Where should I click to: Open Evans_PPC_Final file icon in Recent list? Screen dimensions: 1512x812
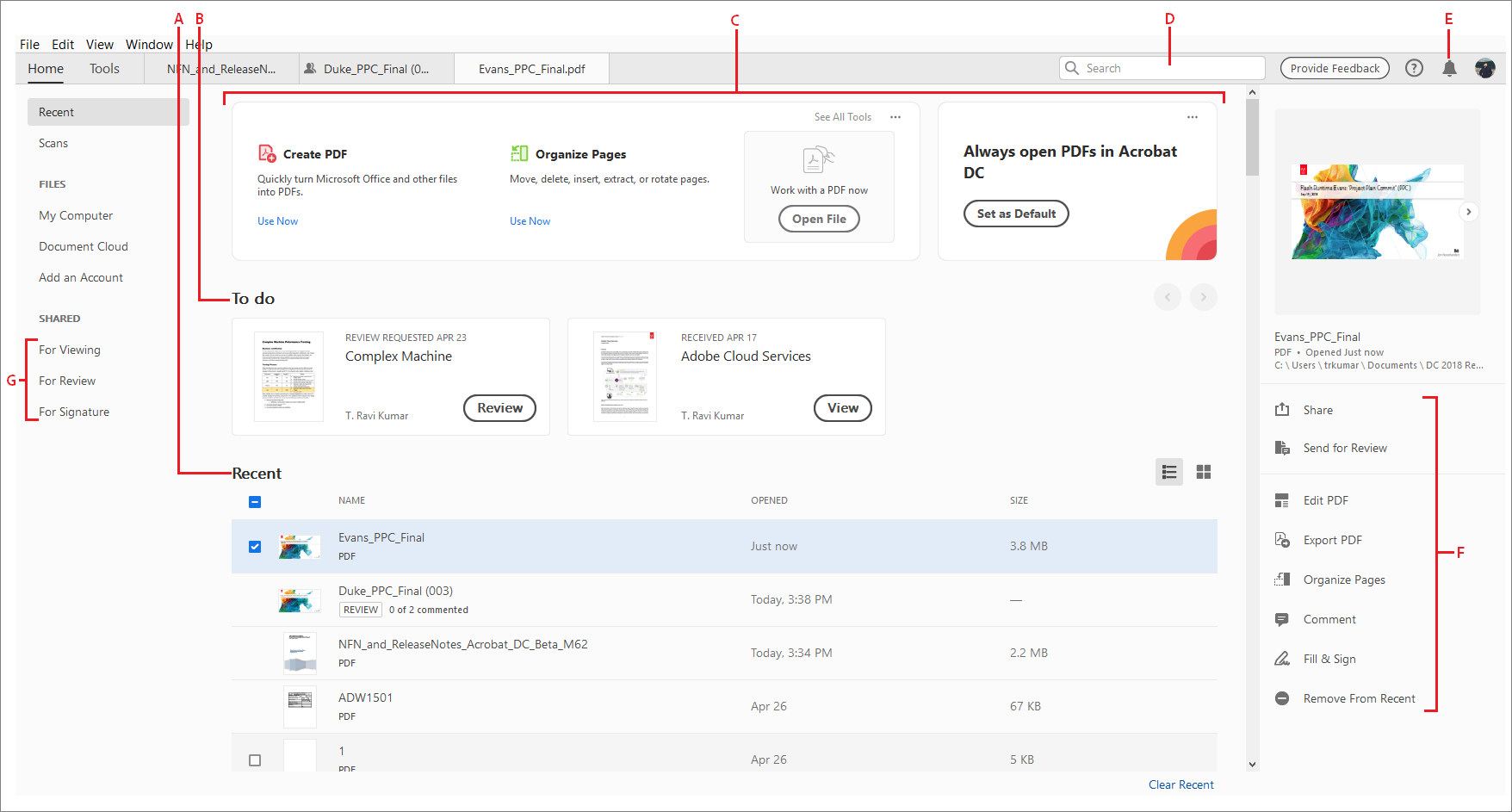[x=300, y=547]
